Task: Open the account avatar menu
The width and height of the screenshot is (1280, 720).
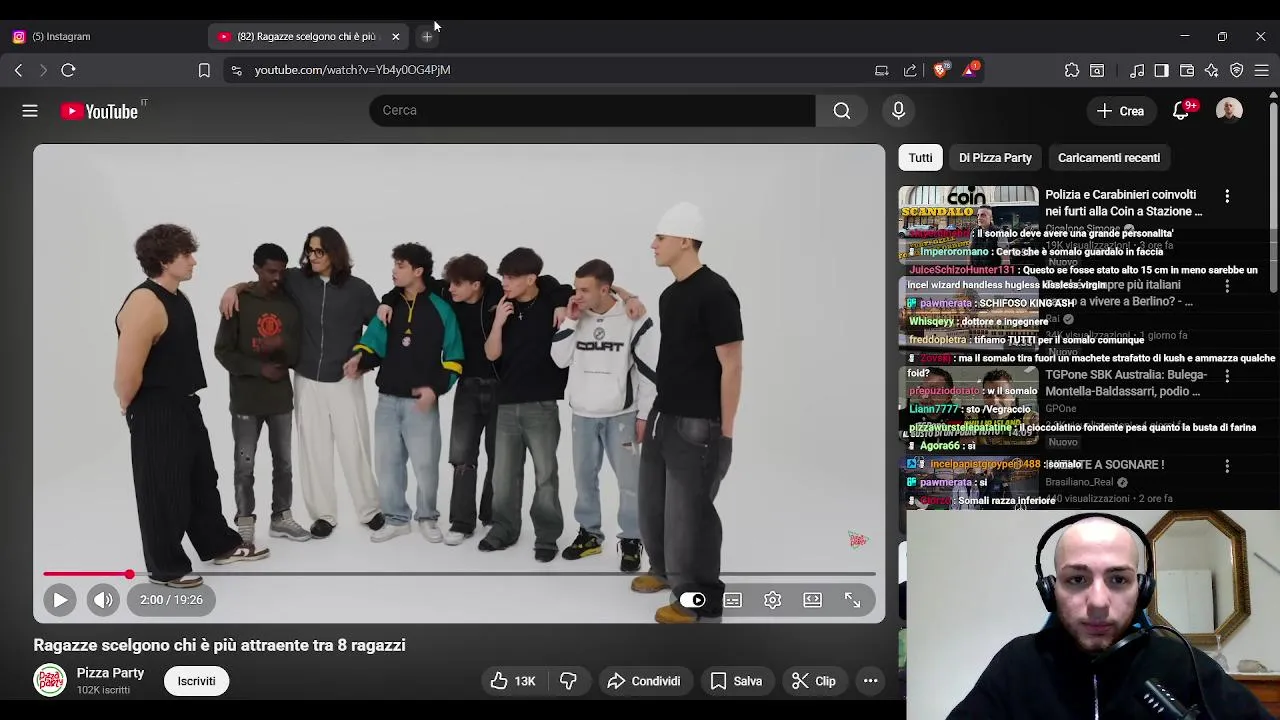Action: pyautogui.click(x=1229, y=110)
